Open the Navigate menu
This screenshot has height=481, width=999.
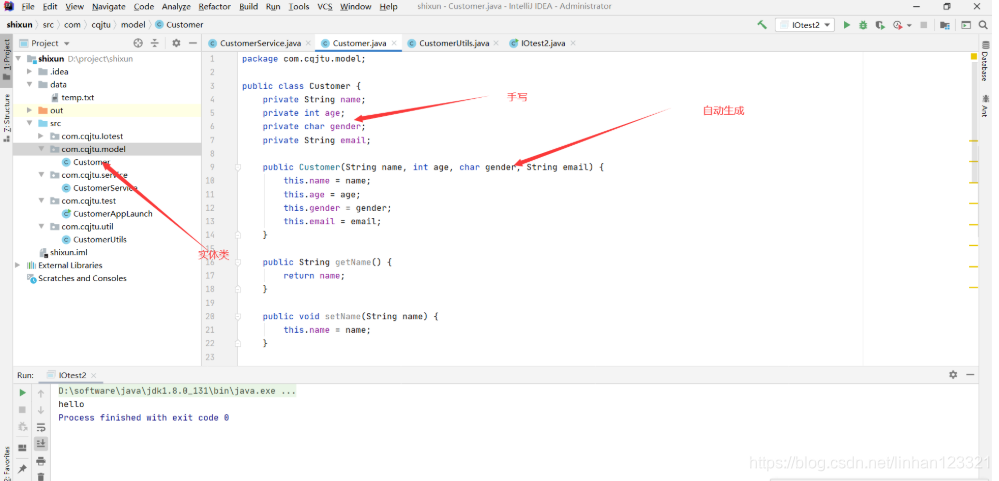(109, 6)
